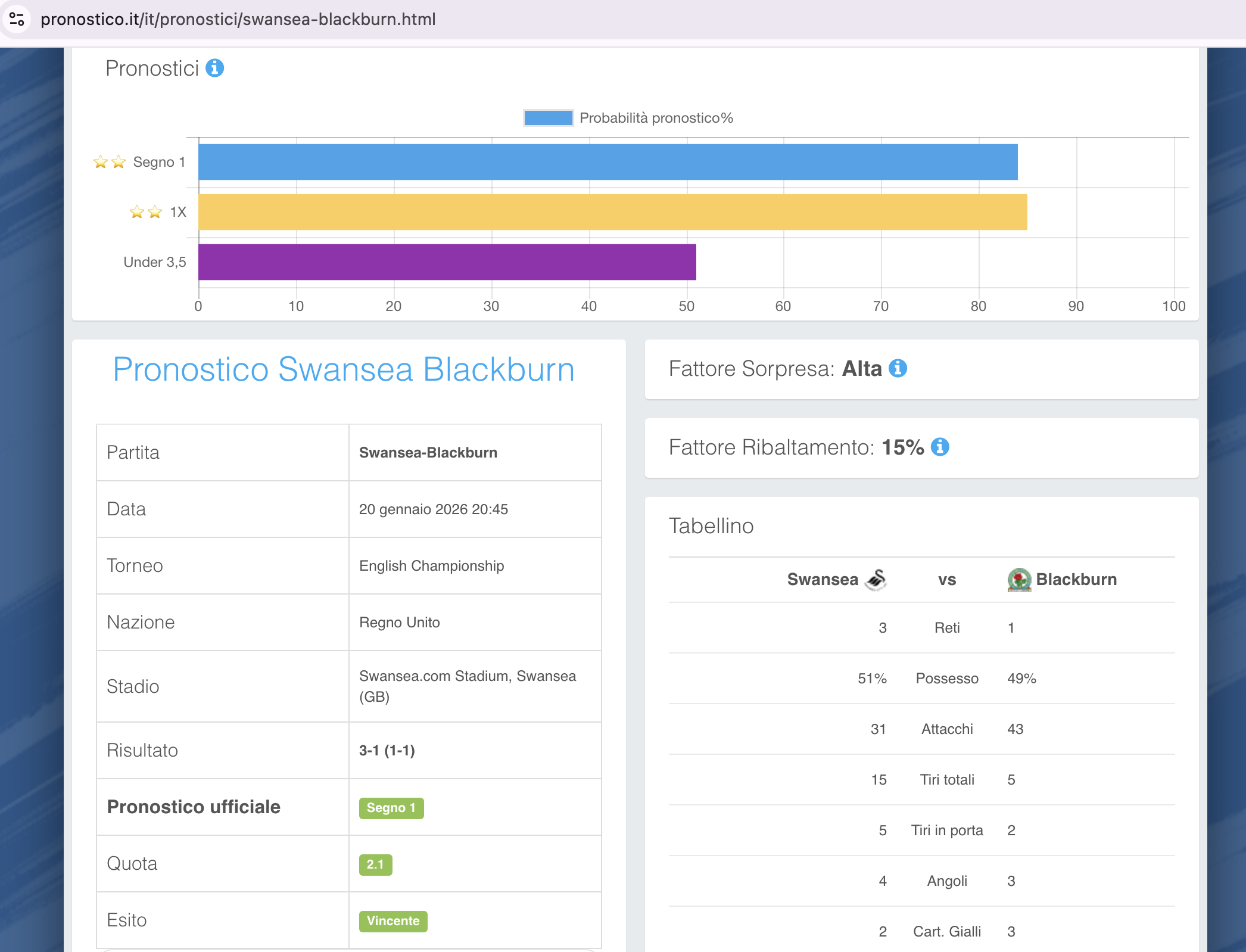Click the Swansea club crest
Screen dimensions: 1246x952
coord(876,580)
